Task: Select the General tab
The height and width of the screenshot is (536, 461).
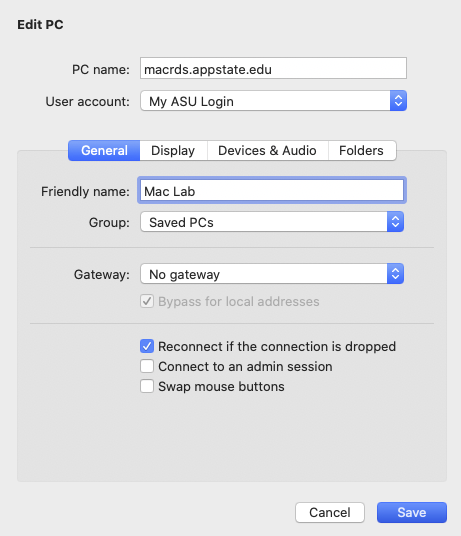Action: point(104,150)
